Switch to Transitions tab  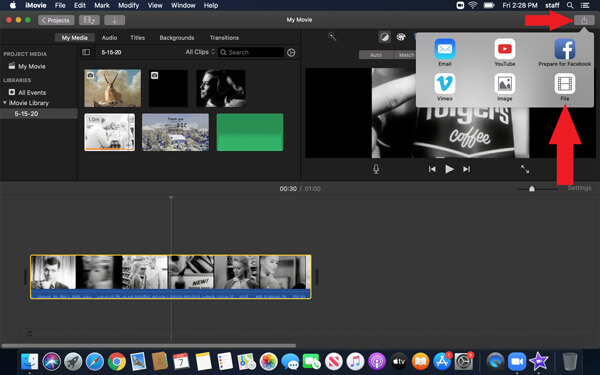[x=224, y=38]
